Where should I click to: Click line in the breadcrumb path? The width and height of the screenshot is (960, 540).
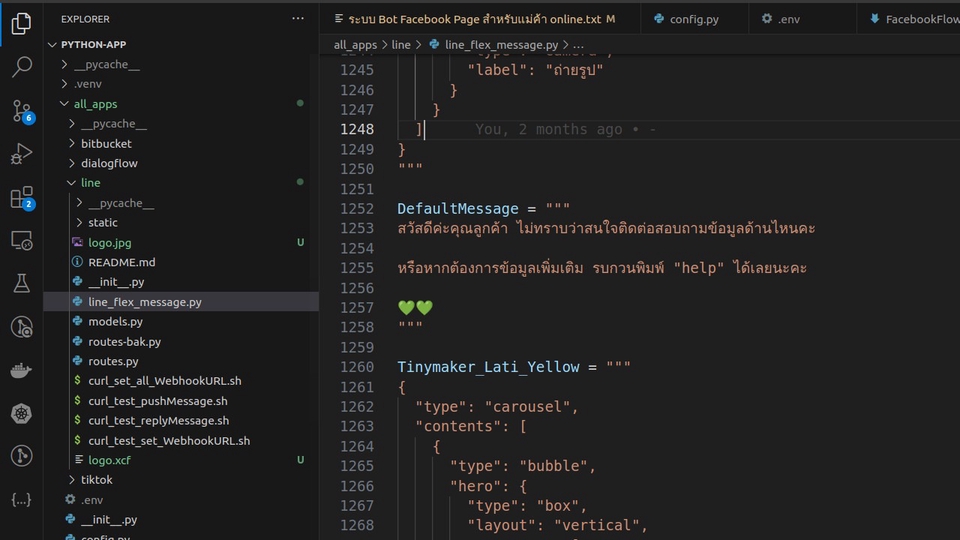[401, 45]
